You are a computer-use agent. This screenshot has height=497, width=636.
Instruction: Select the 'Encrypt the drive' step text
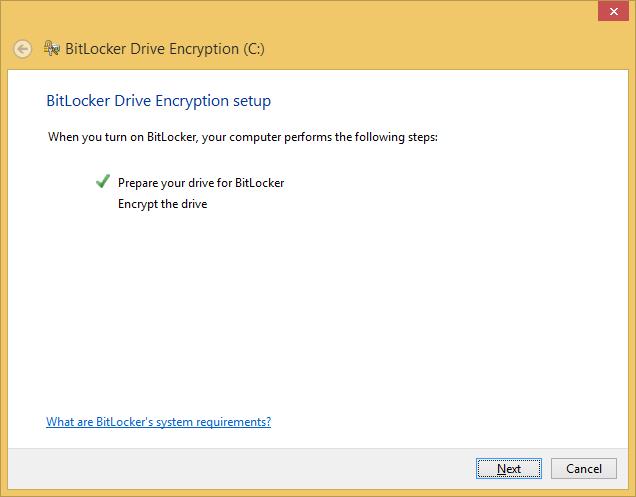coord(162,204)
